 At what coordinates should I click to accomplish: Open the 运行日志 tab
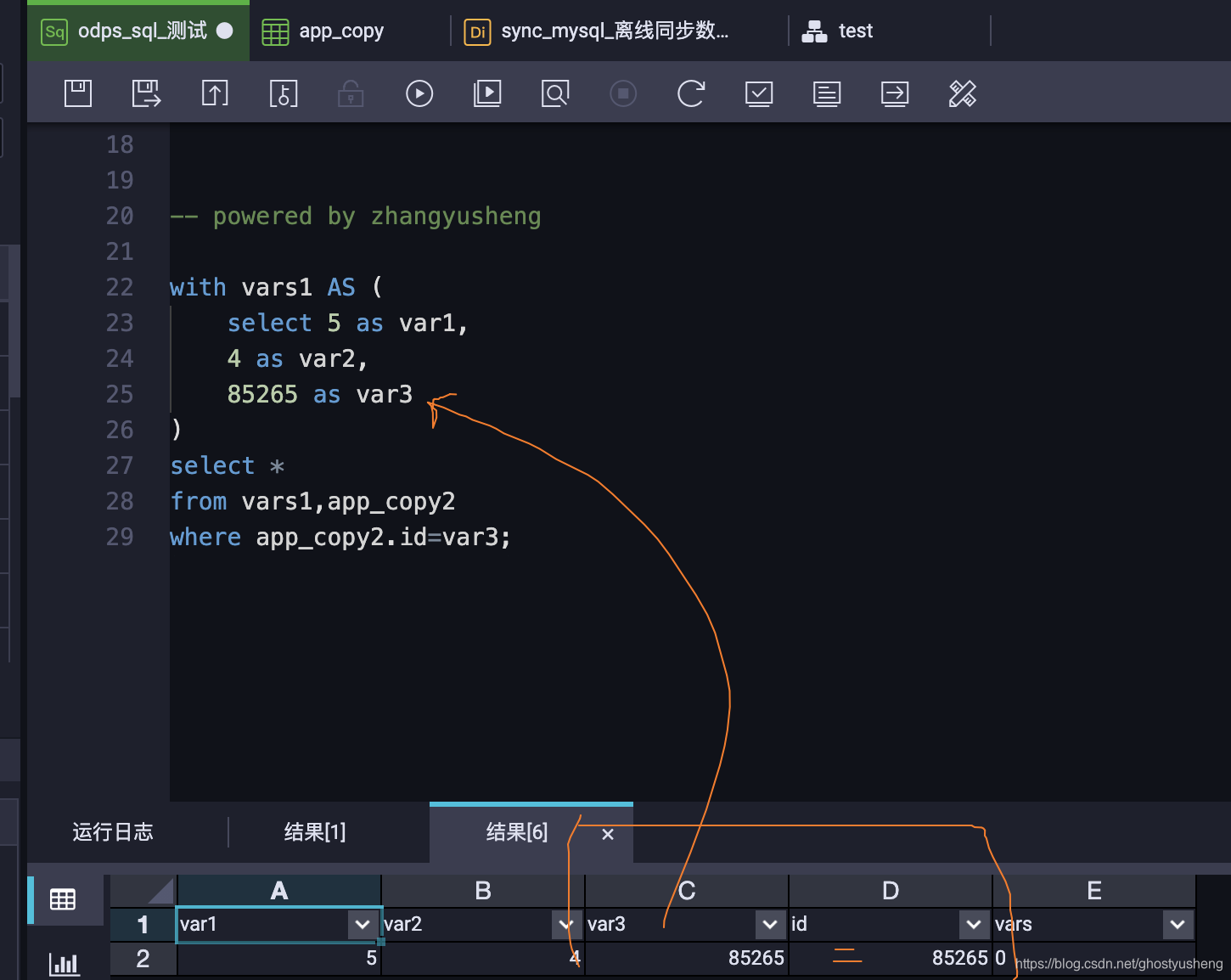(113, 832)
